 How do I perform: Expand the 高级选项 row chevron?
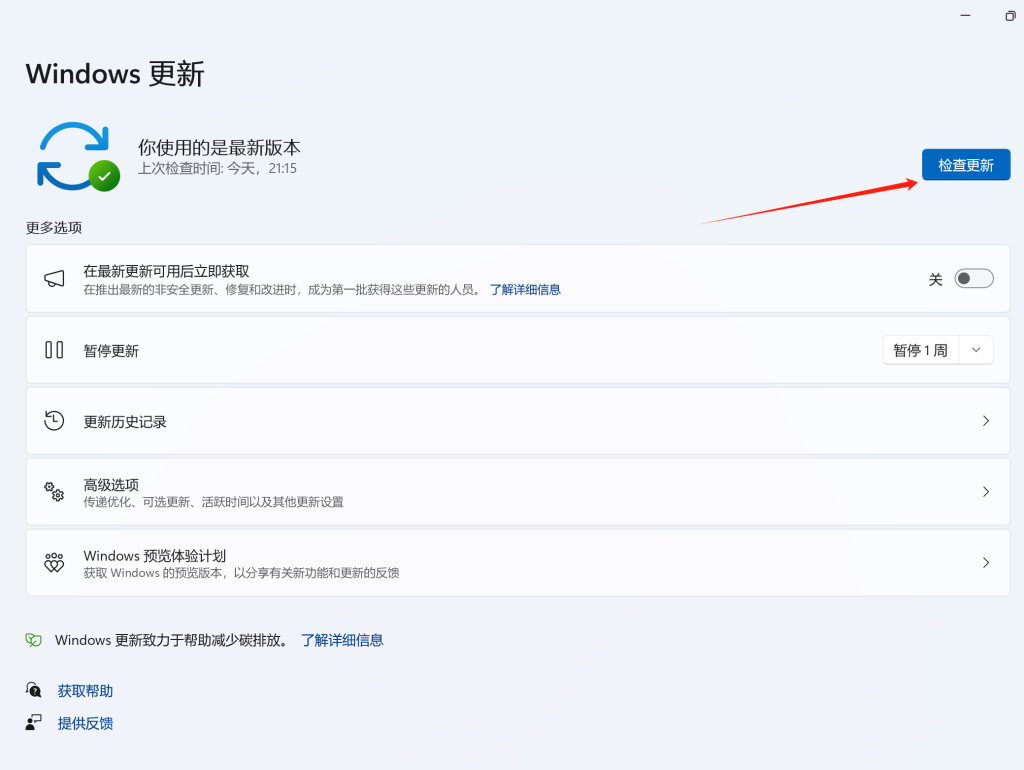985,491
